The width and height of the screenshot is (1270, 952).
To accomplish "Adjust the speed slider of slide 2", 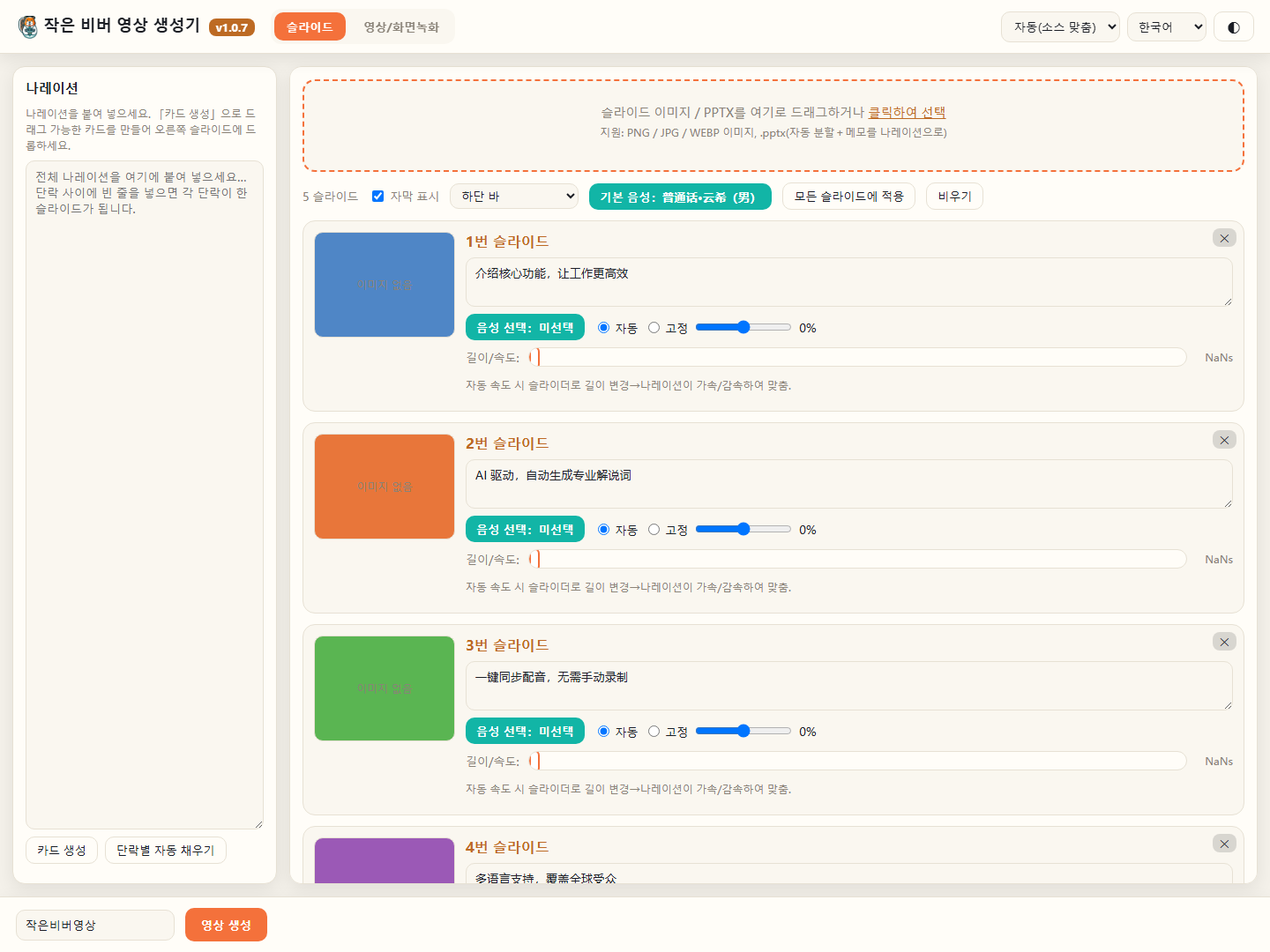I will click(743, 529).
